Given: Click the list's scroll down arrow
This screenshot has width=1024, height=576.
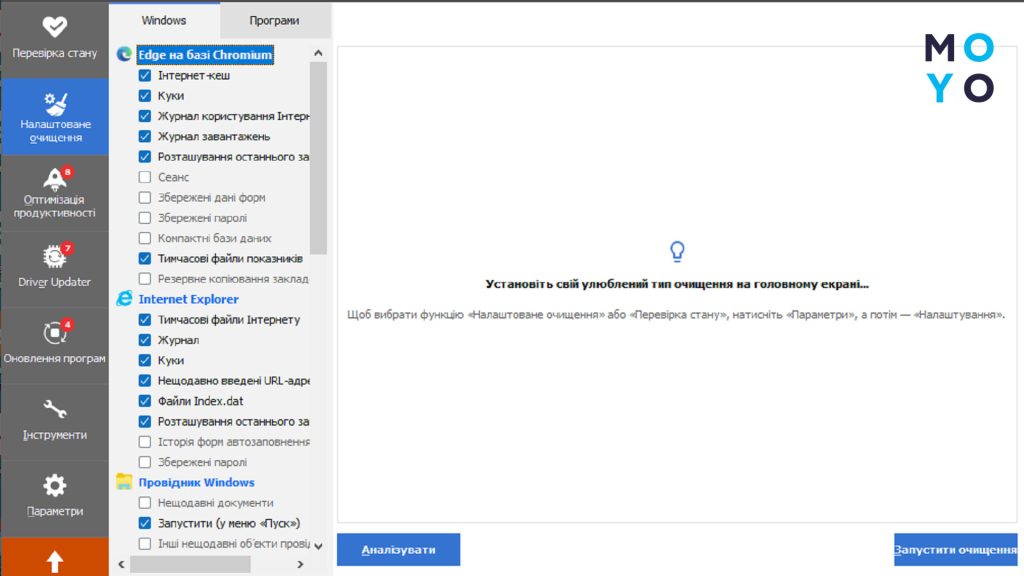Looking at the screenshot, I should click(x=318, y=546).
